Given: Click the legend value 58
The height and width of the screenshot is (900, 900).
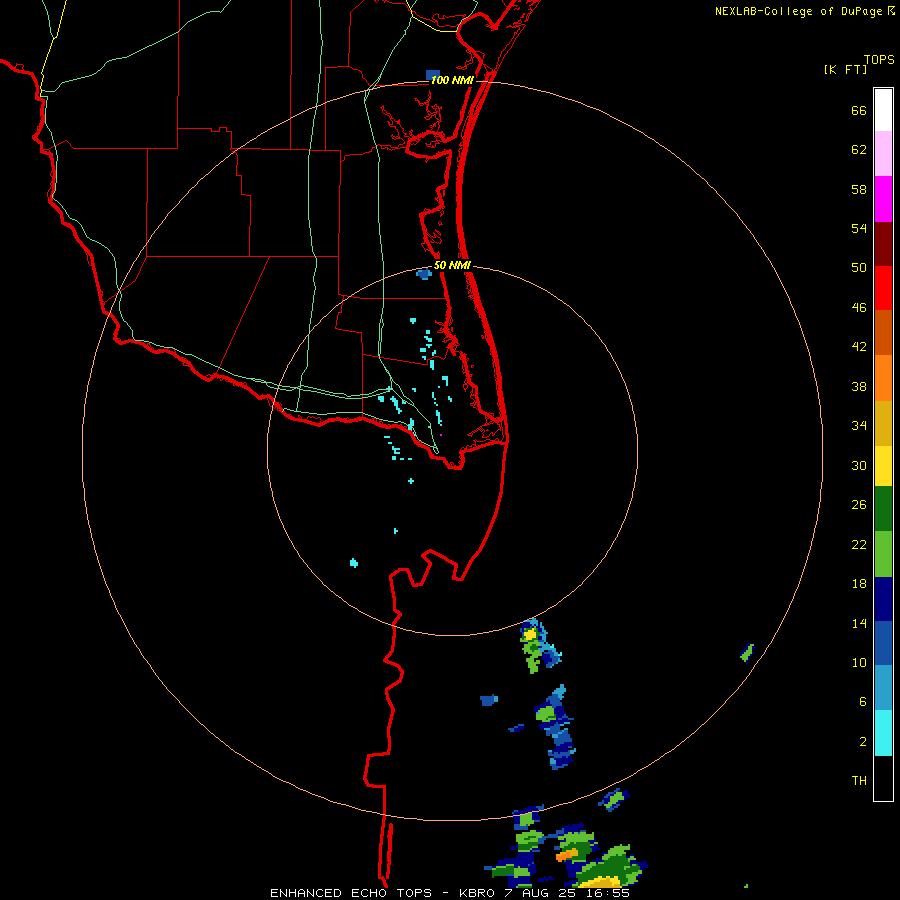Looking at the screenshot, I should coord(859,189).
